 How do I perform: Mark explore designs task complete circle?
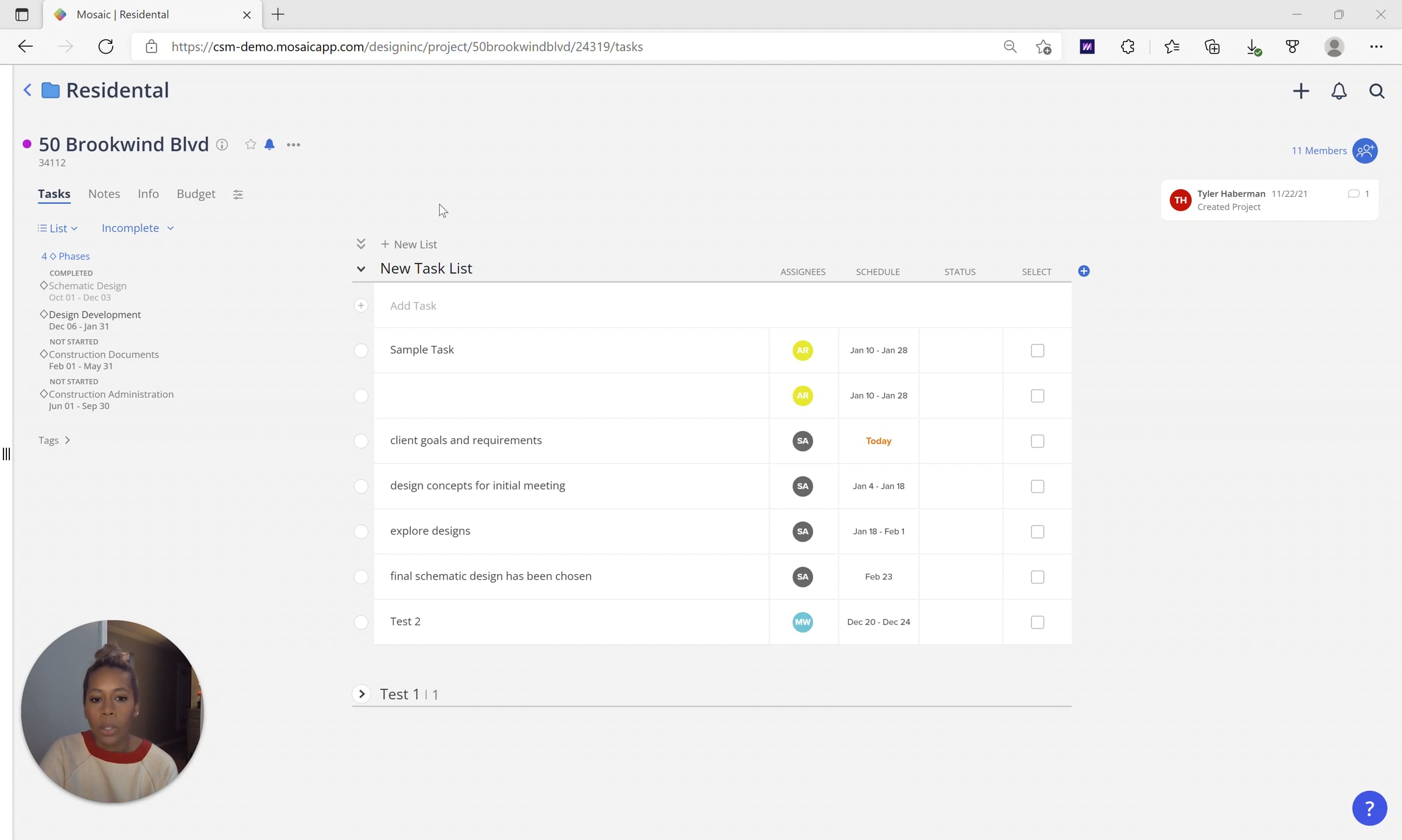tap(361, 532)
